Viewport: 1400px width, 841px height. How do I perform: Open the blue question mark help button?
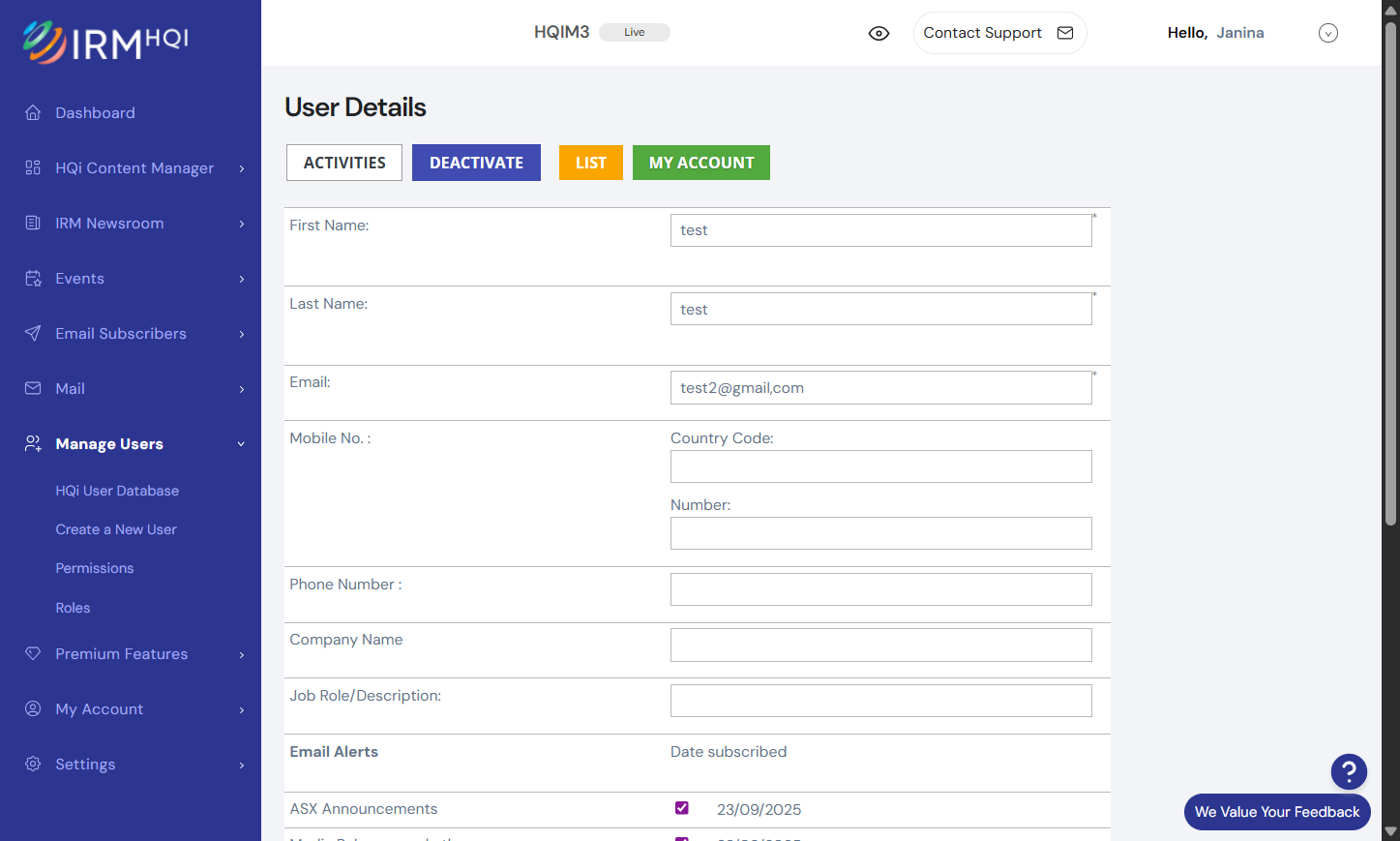coord(1349,771)
